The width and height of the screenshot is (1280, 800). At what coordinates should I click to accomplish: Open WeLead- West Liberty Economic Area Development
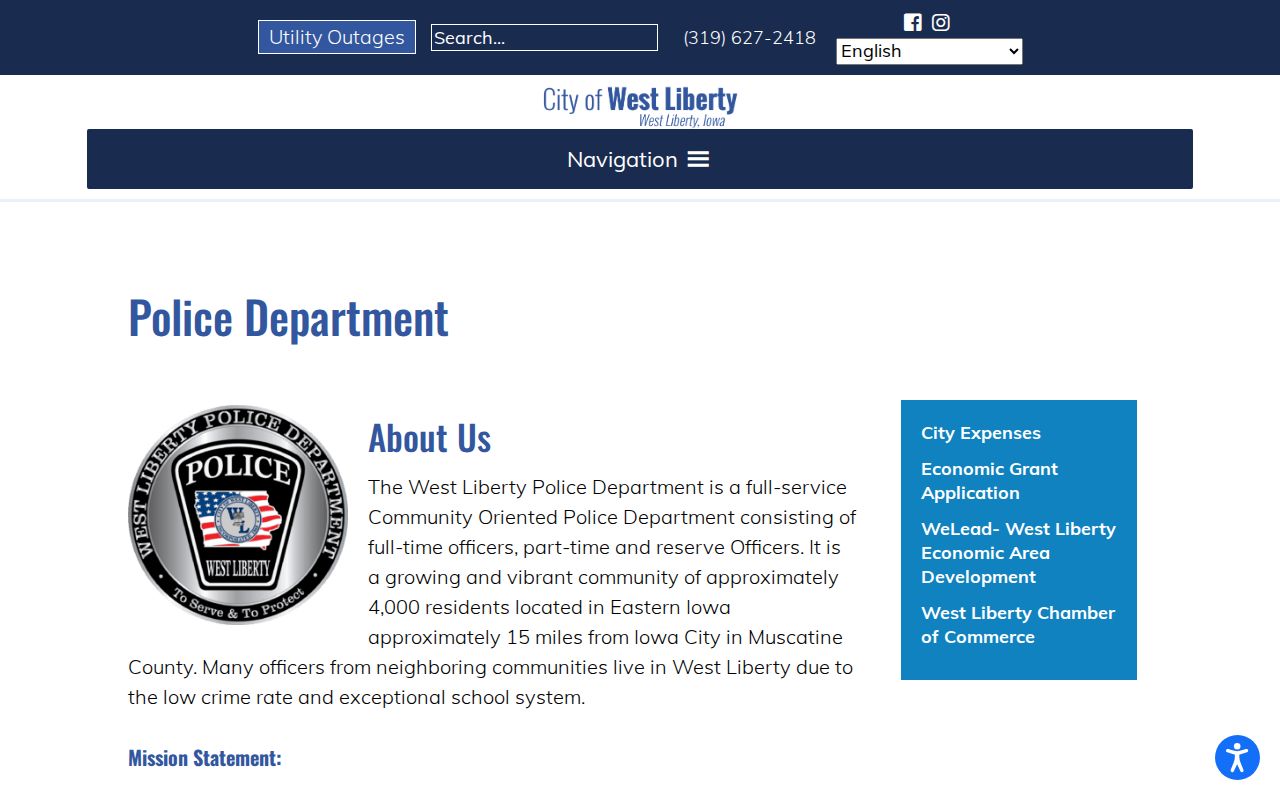click(1018, 553)
